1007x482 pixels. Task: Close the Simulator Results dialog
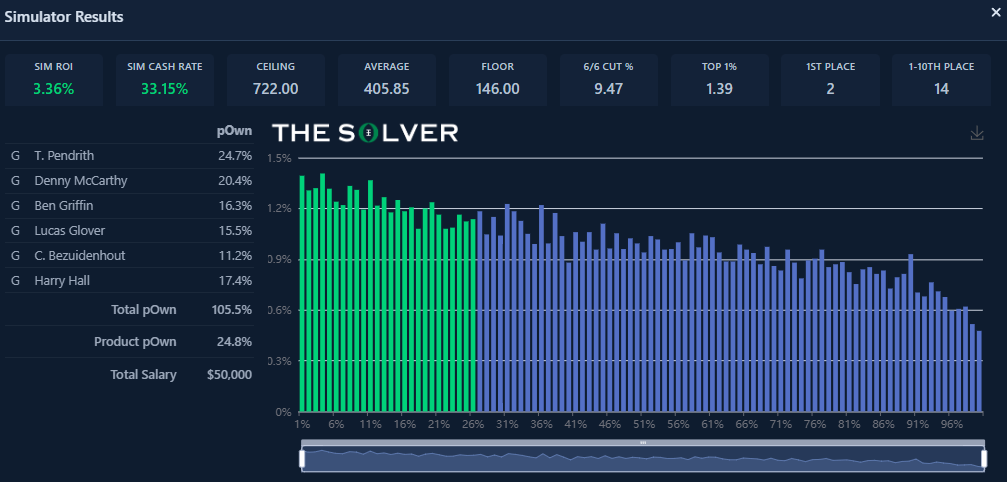995,13
